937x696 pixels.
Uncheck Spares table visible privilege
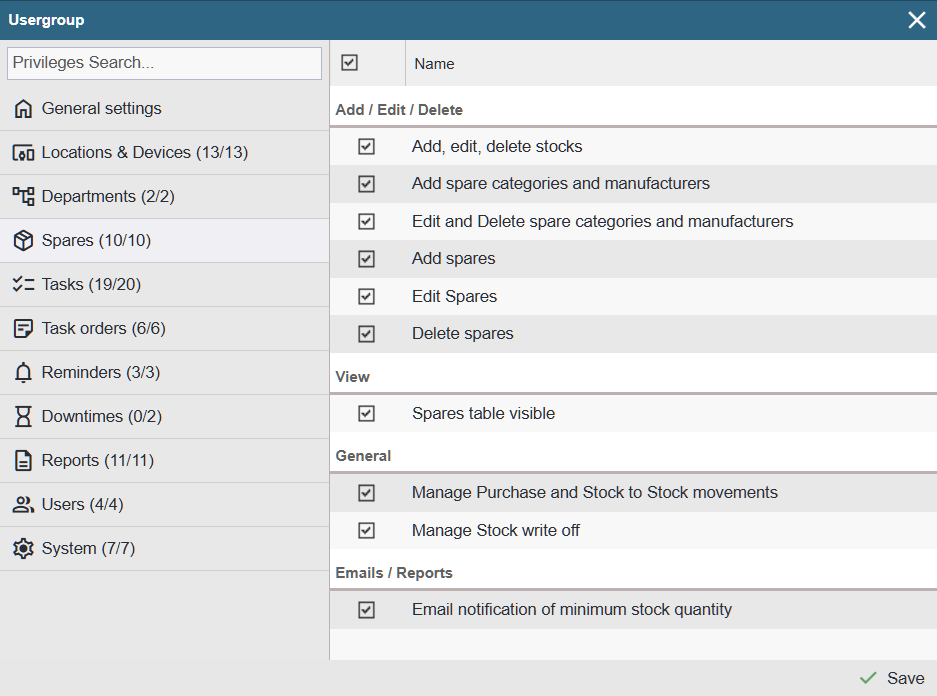point(366,413)
